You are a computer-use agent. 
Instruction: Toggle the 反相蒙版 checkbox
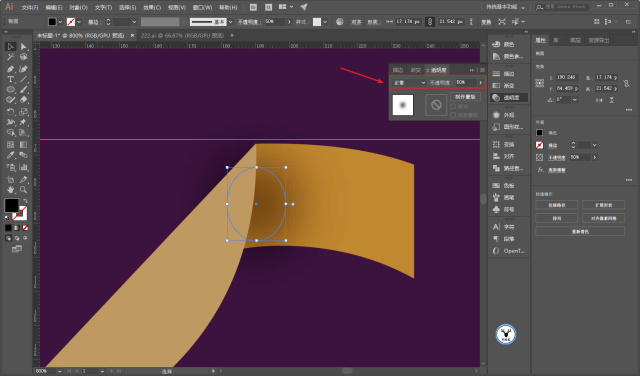pyautogui.click(x=453, y=115)
